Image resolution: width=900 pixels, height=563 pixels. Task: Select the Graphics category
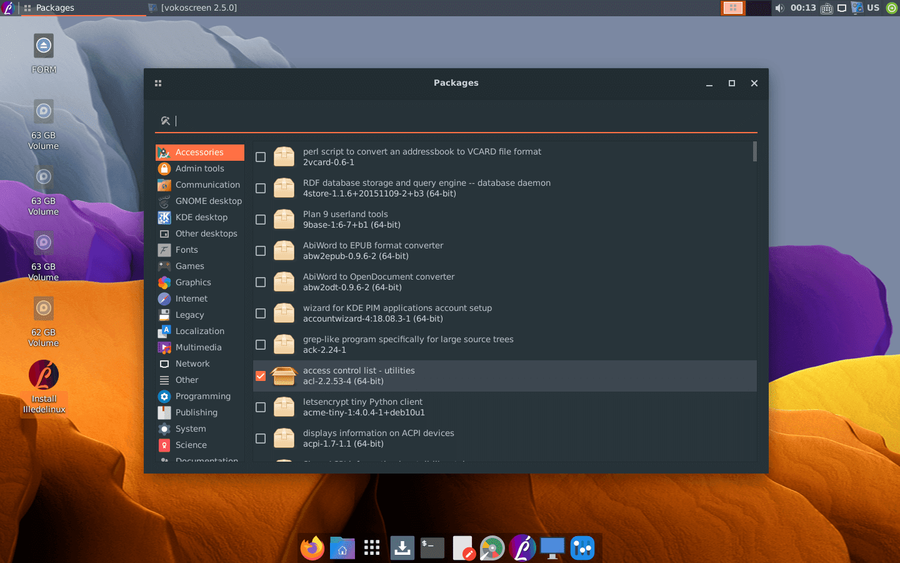click(x=193, y=282)
